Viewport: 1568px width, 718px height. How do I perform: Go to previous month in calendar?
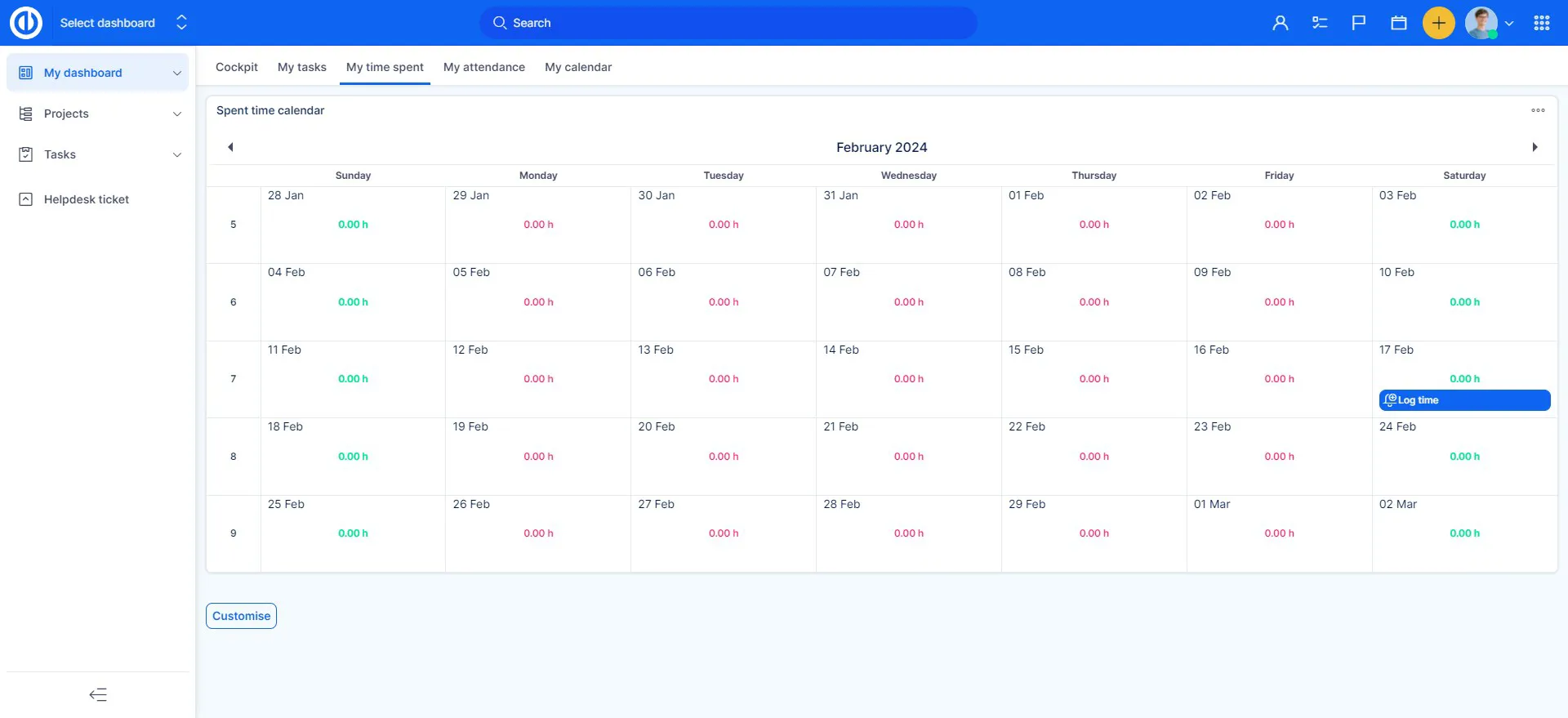230,147
